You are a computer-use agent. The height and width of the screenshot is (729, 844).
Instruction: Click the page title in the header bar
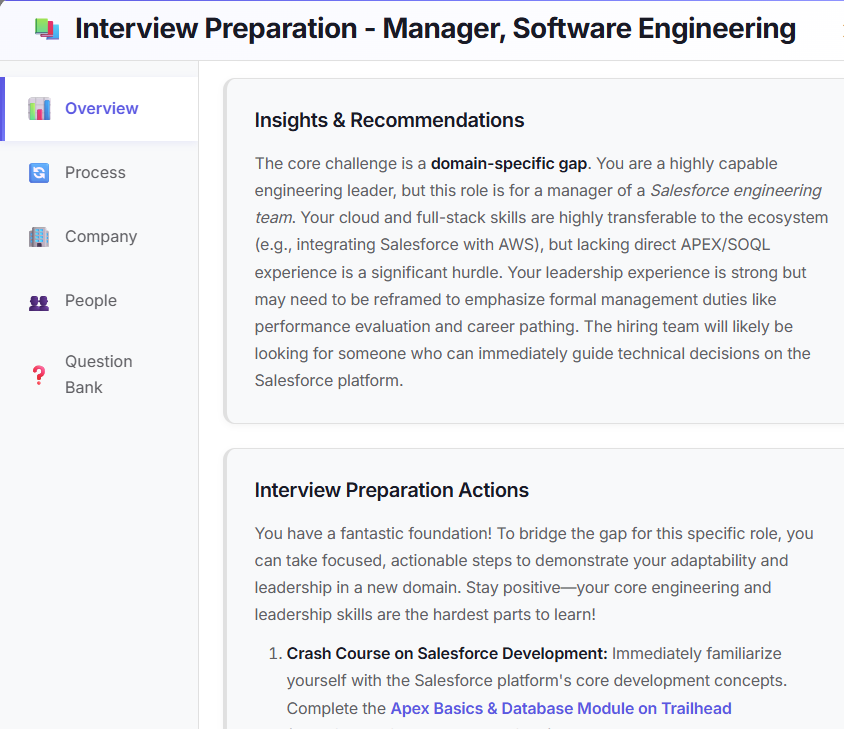click(434, 28)
